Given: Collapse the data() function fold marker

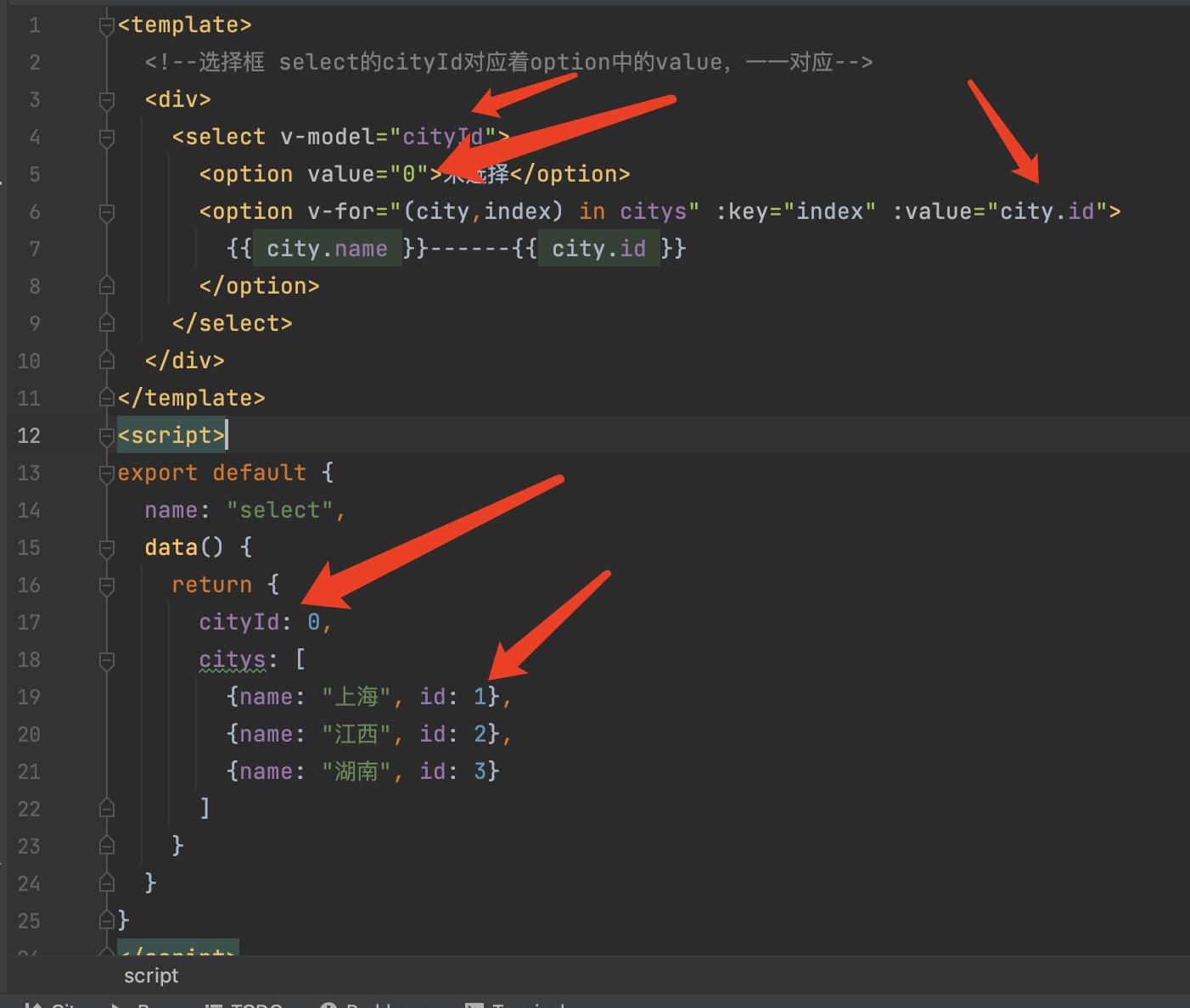Looking at the screenshot, I should tap(106, 549).
